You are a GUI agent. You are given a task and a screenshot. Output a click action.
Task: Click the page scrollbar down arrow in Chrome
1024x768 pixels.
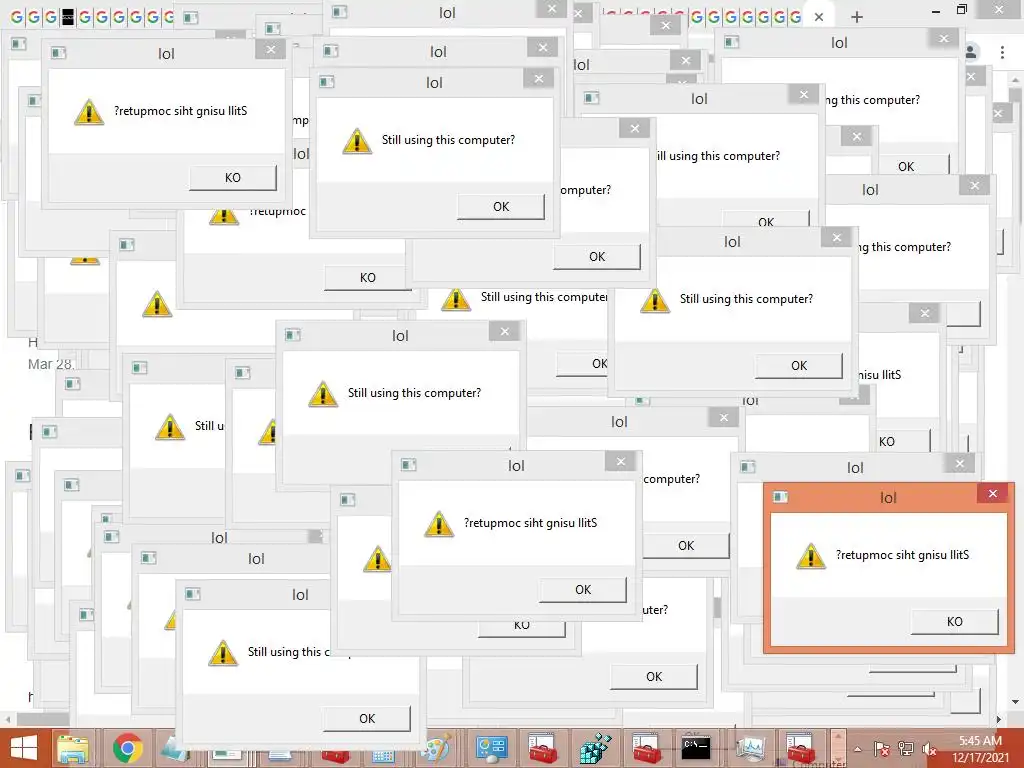1016,702
